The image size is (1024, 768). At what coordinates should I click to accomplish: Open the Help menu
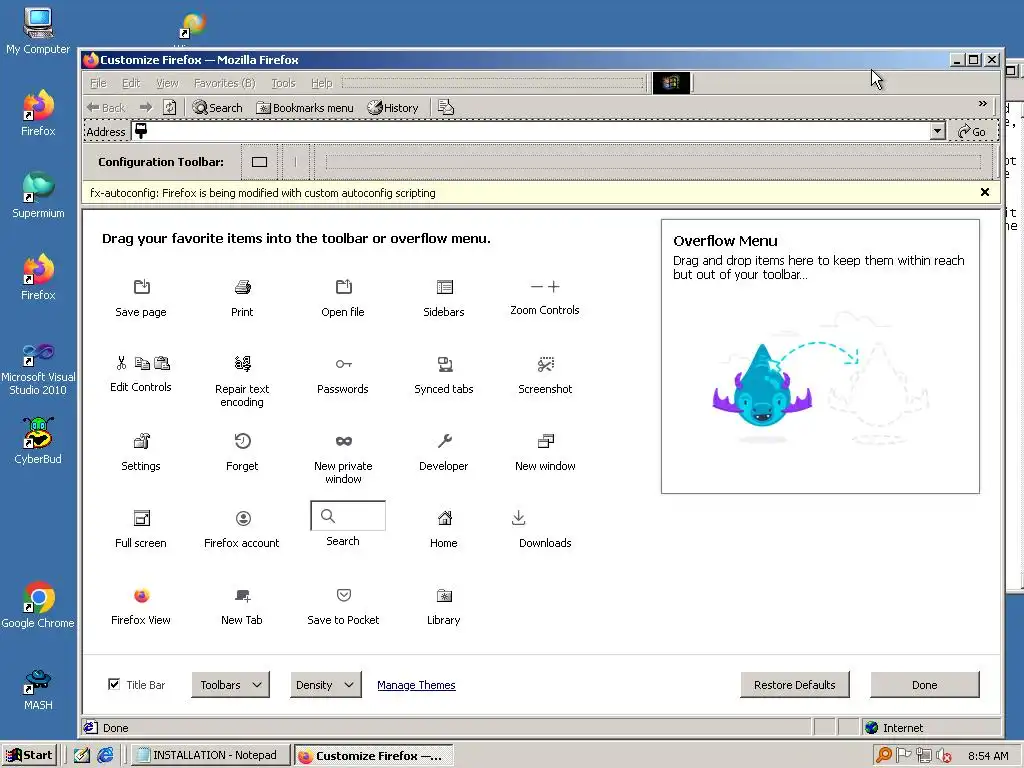coord(321,83)
